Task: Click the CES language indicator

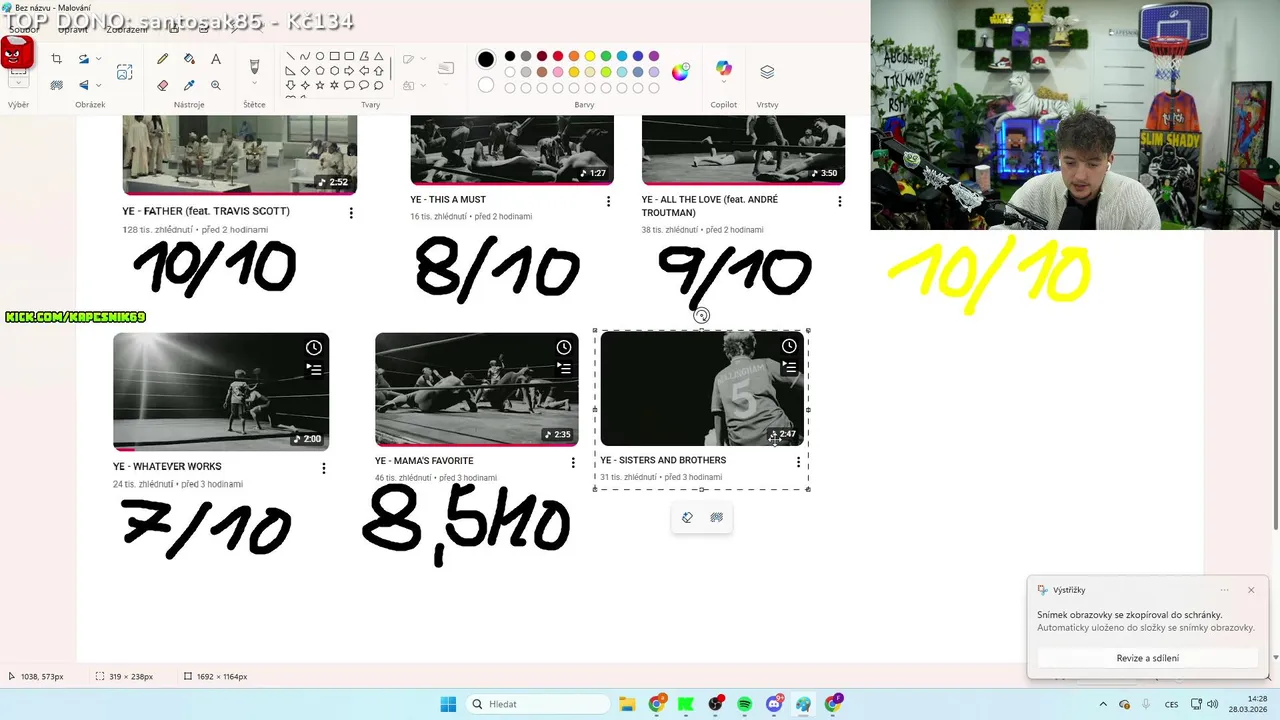Action: pos(1171,704)
